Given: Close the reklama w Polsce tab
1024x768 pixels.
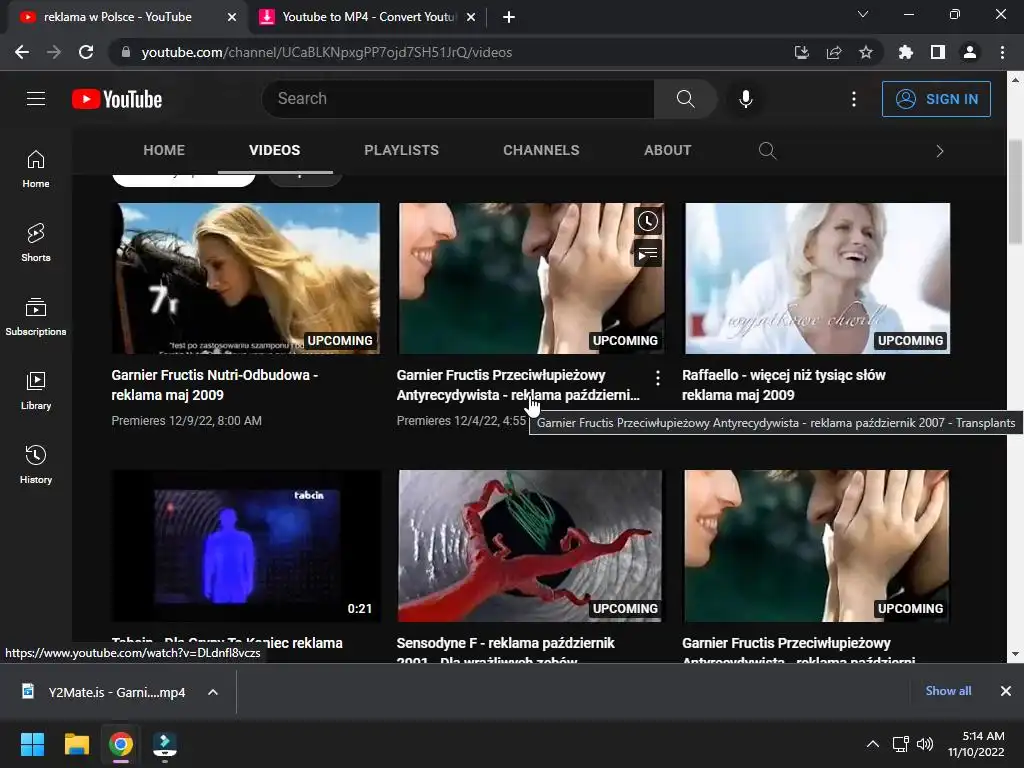Looking at the screenshot, I should point(232,17).
